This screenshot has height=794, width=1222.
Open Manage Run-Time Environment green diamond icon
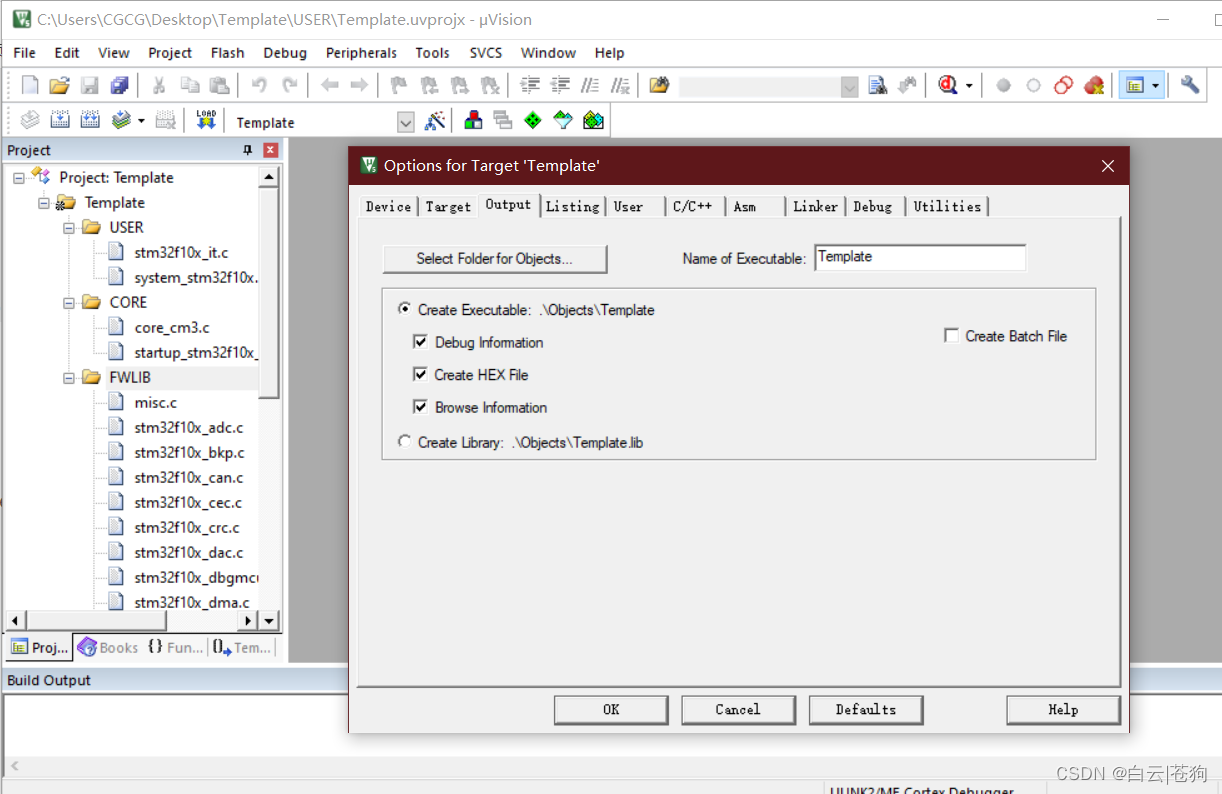[533, 121]
